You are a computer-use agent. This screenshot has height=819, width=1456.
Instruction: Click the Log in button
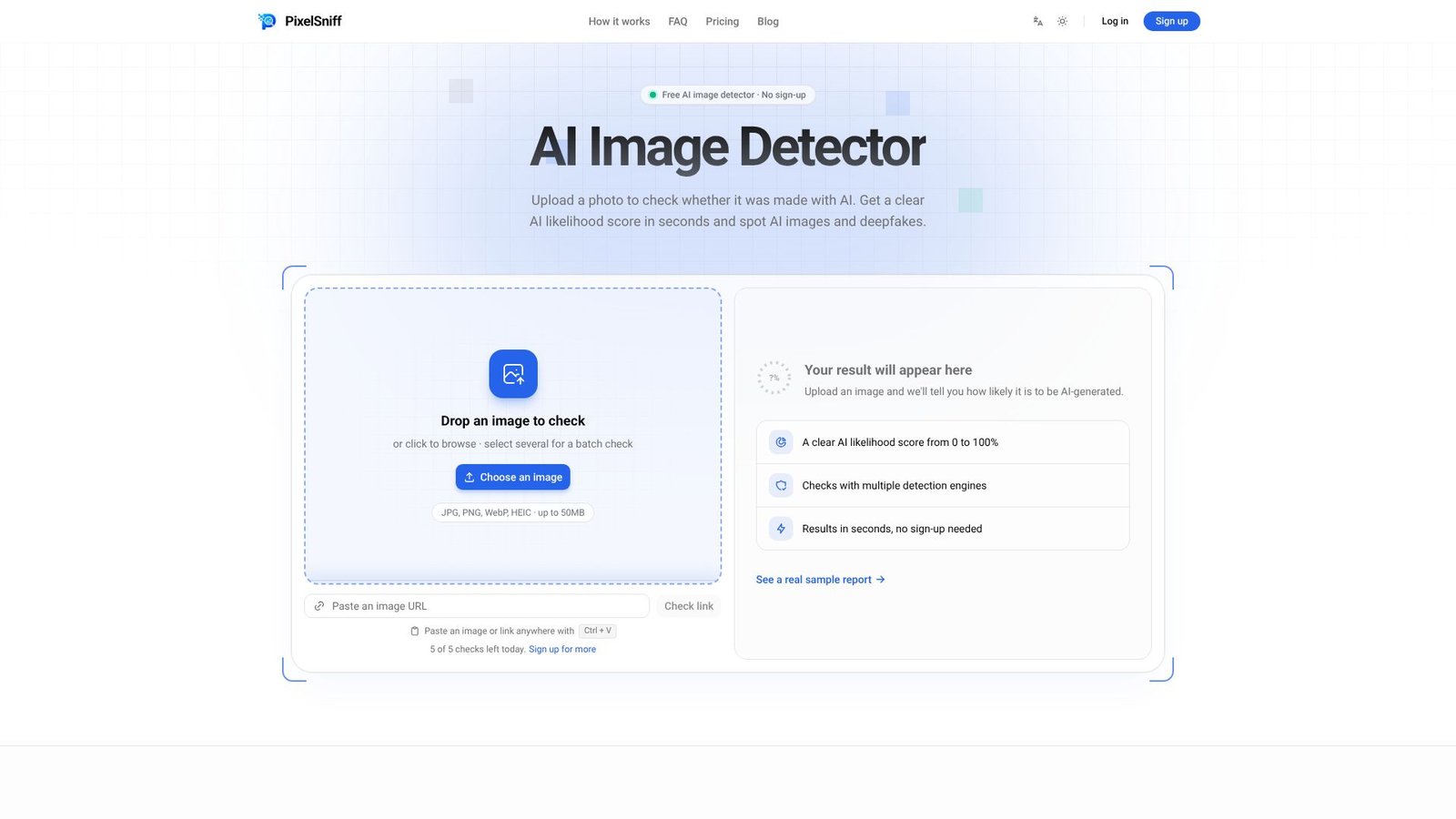tap(1115, 21)
